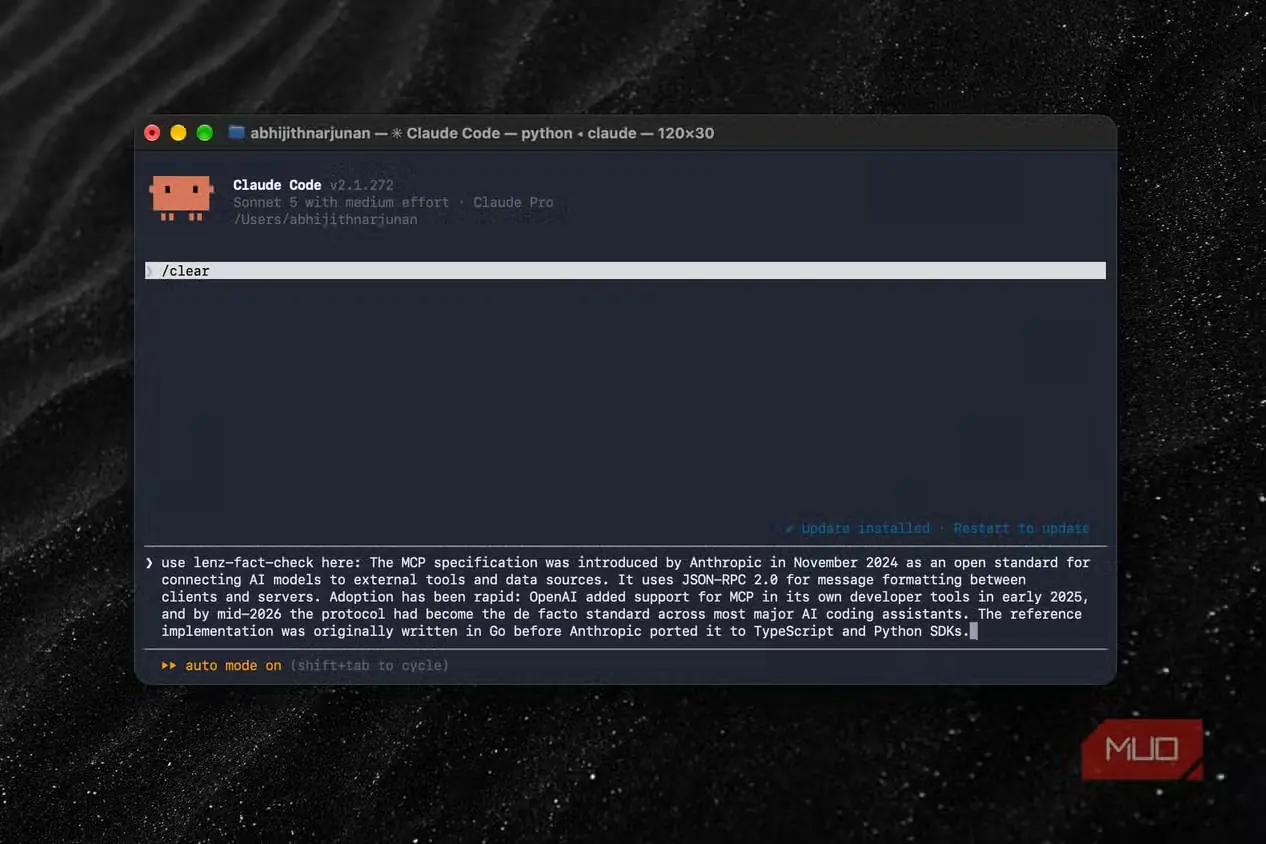Click the Claude Code heading text
This screenshot has width=1266, height=844.
pyautogui.click(x=277, y=185)
